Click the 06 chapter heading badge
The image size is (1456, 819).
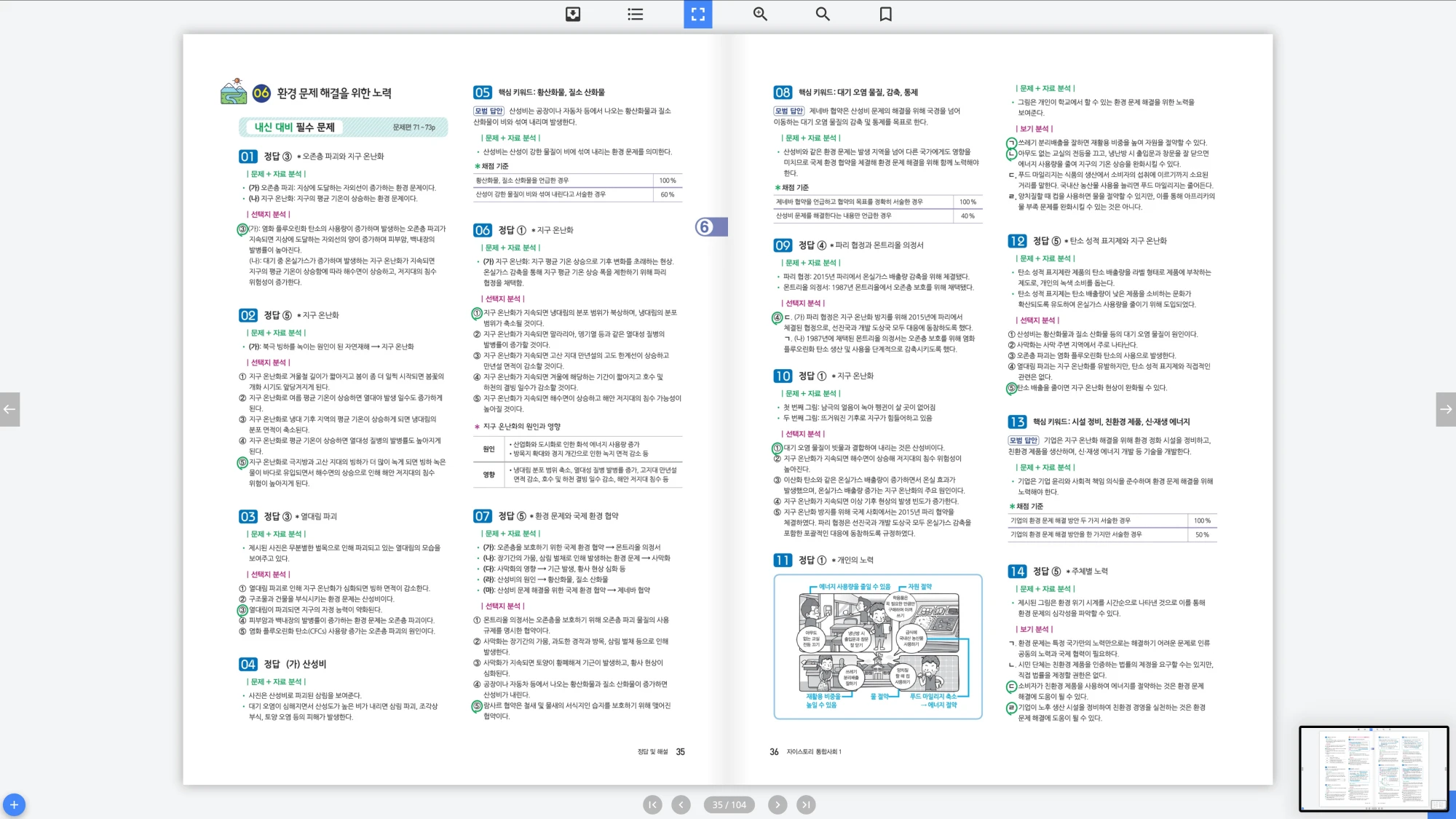tap(261, 92)
